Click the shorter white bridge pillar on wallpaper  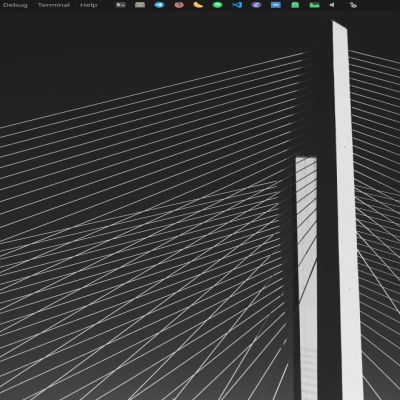(x=307, y=277)
